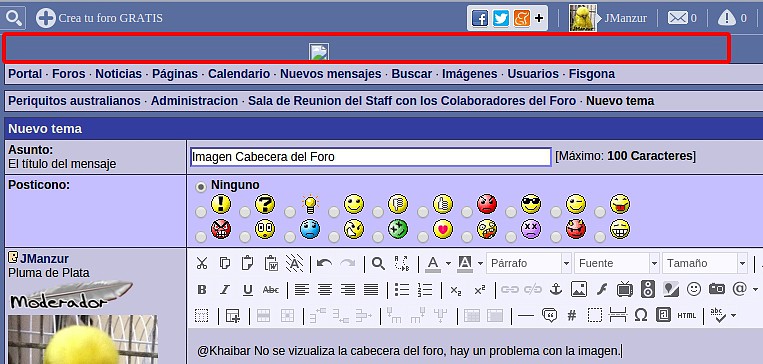Open the Tamaño size dropdown

(705, 263)
